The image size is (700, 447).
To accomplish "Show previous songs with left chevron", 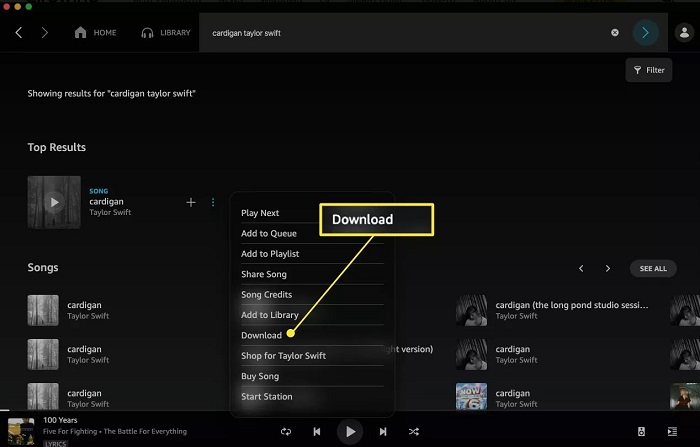I will [x=581, y=268].
